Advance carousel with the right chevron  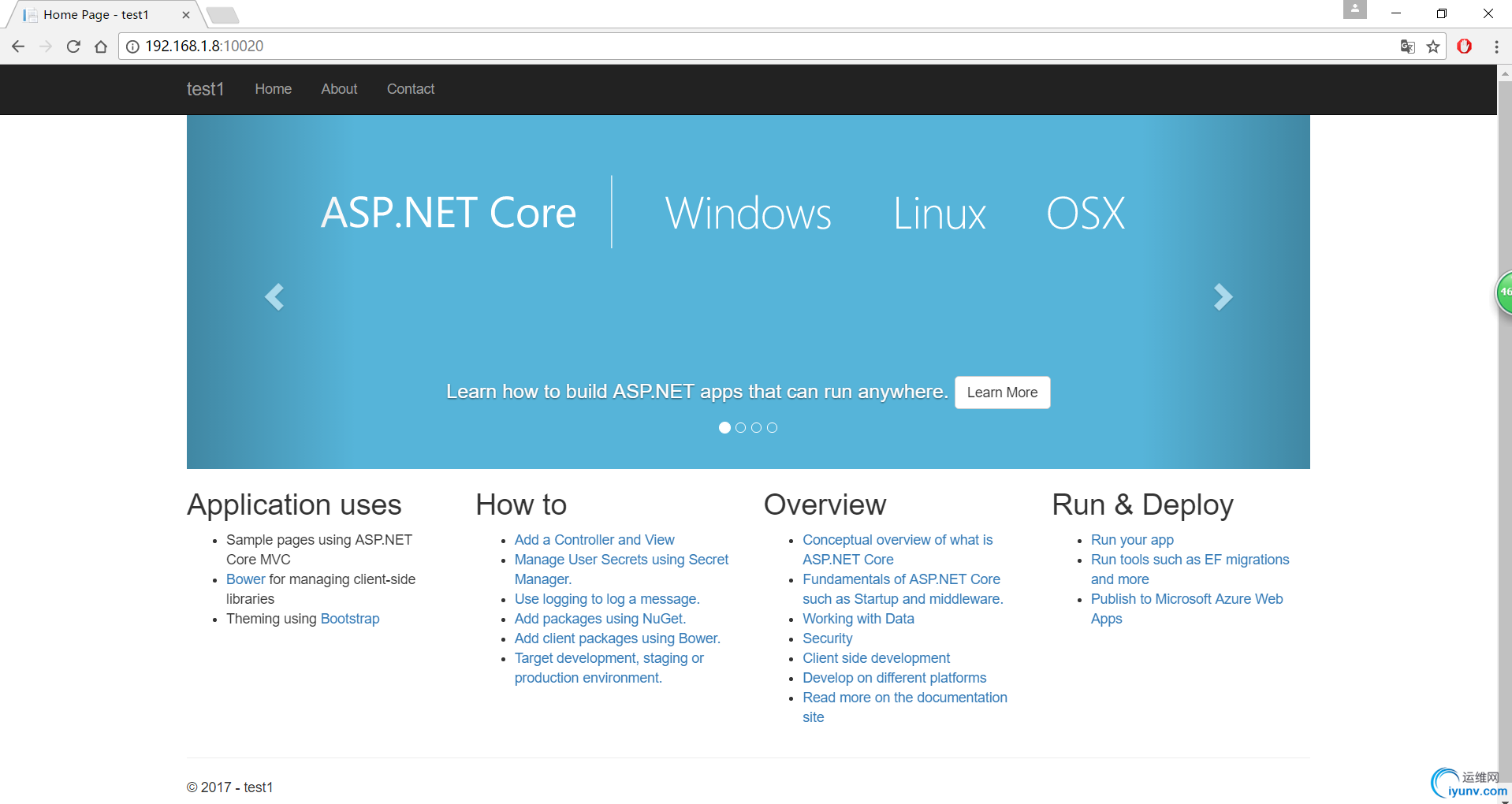click(x=1223, y=297)
